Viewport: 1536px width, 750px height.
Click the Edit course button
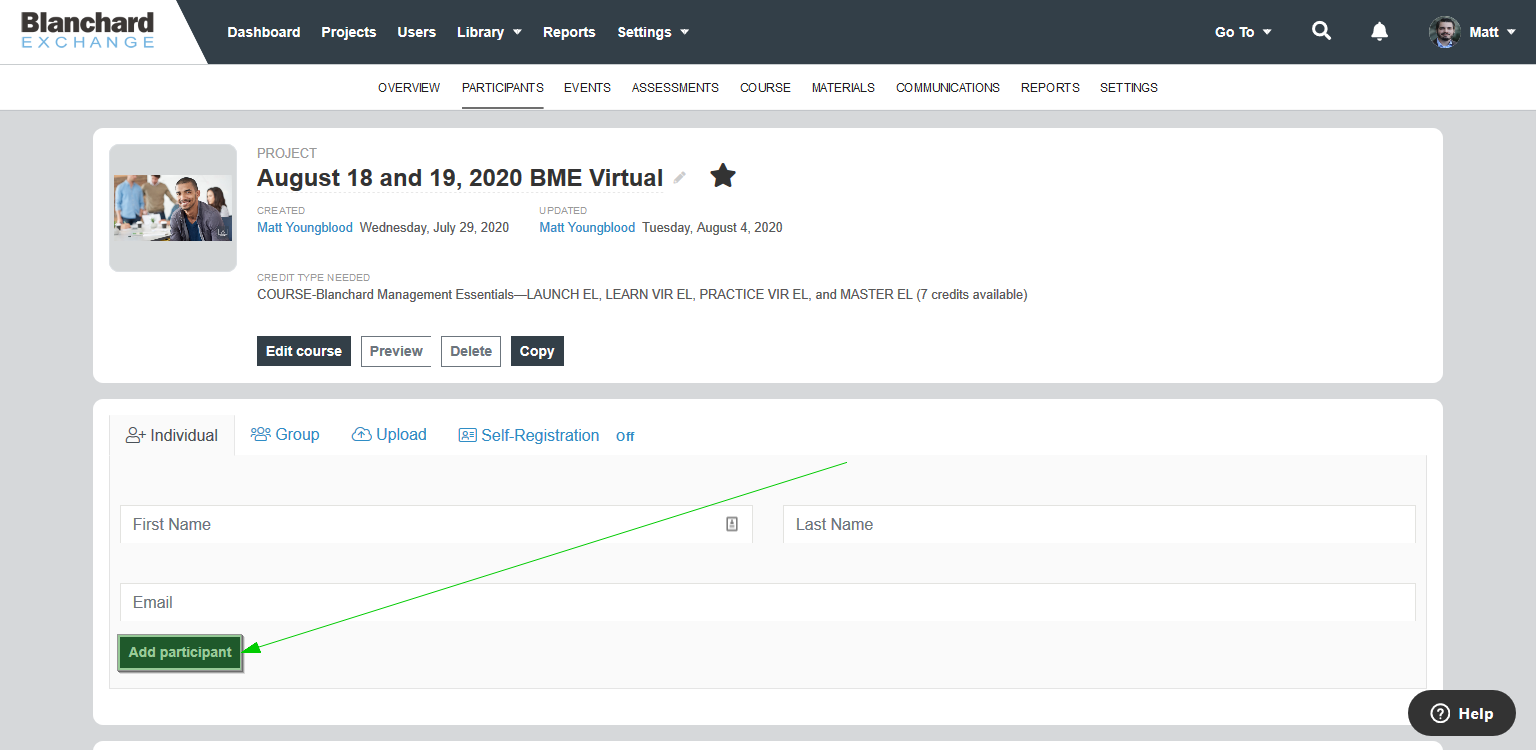tap(304, 351)
